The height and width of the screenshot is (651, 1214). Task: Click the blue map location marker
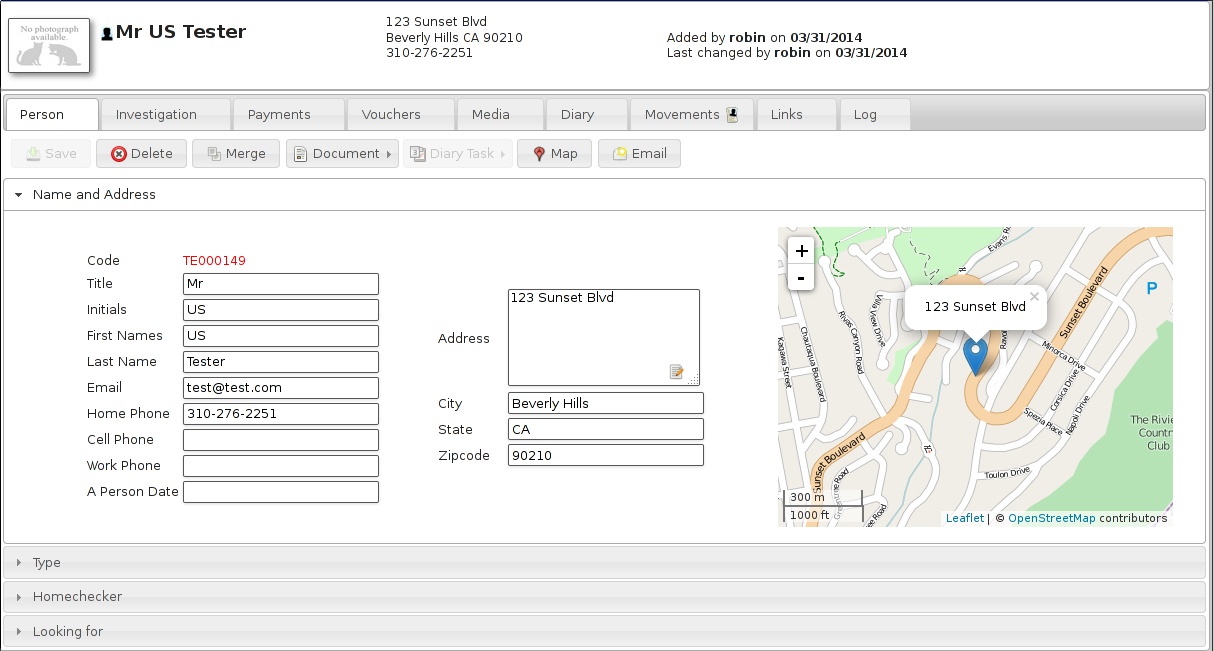[x=975, y=355]
